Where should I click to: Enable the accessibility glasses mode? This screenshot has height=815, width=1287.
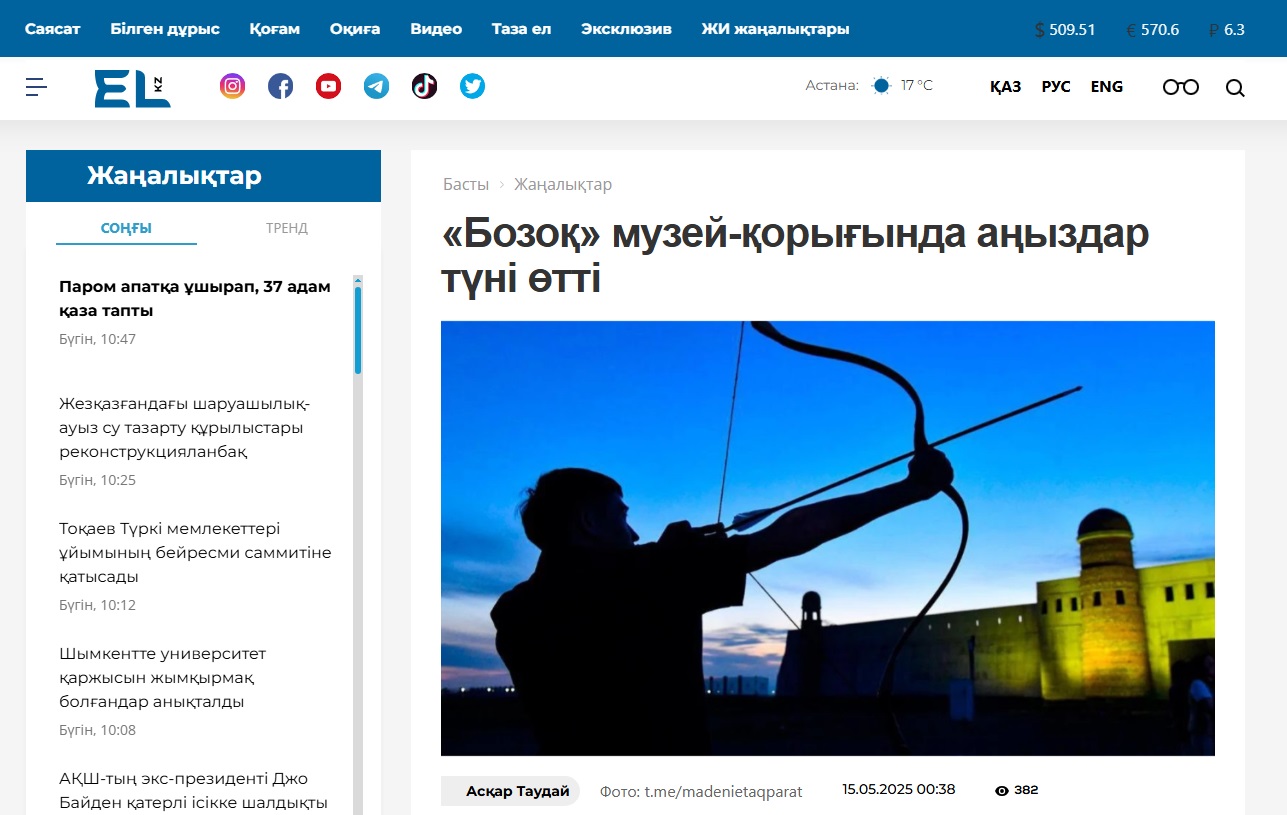(1180, 87)
